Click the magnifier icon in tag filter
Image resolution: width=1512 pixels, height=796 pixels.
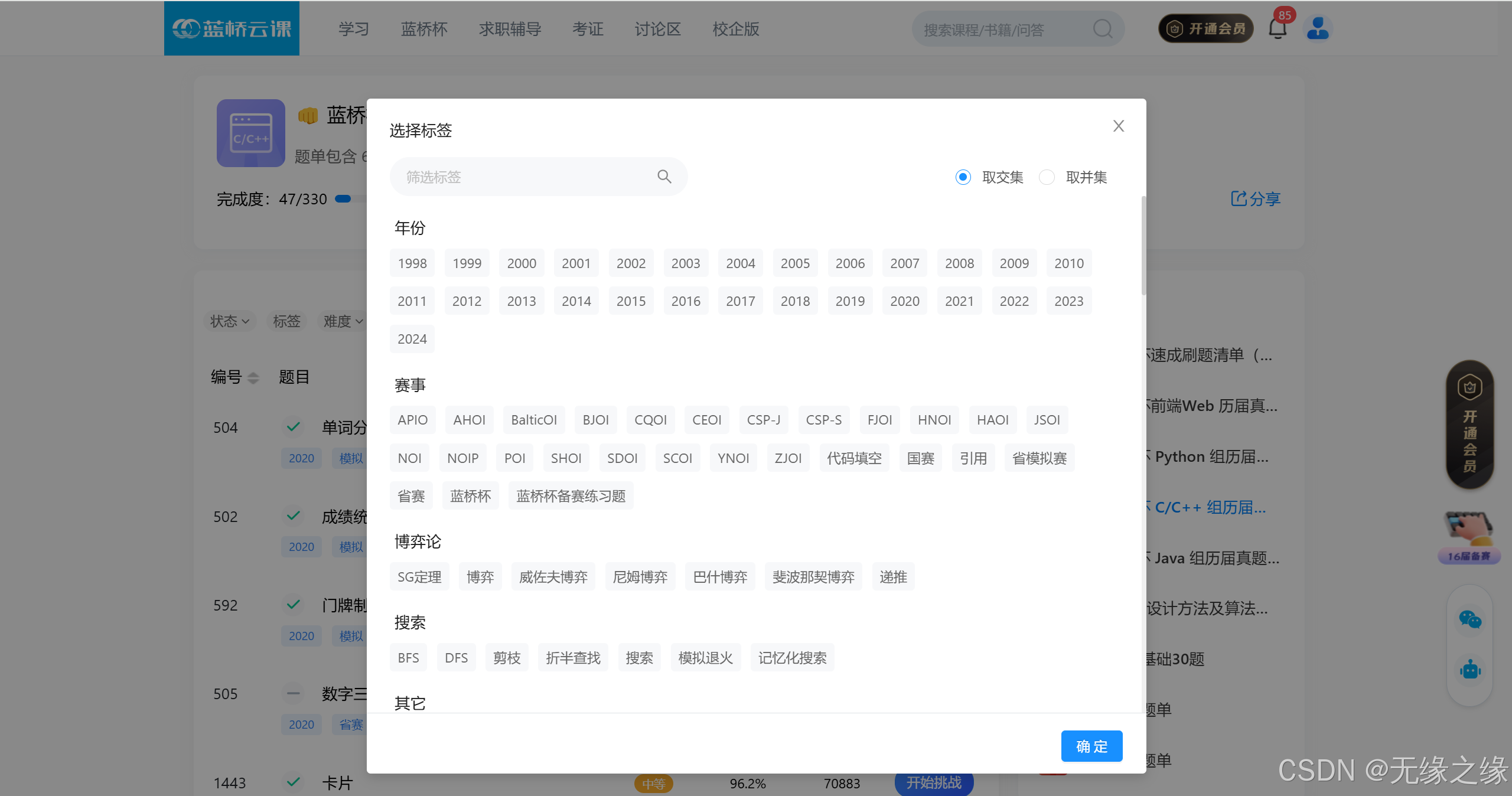pos(664,177)
